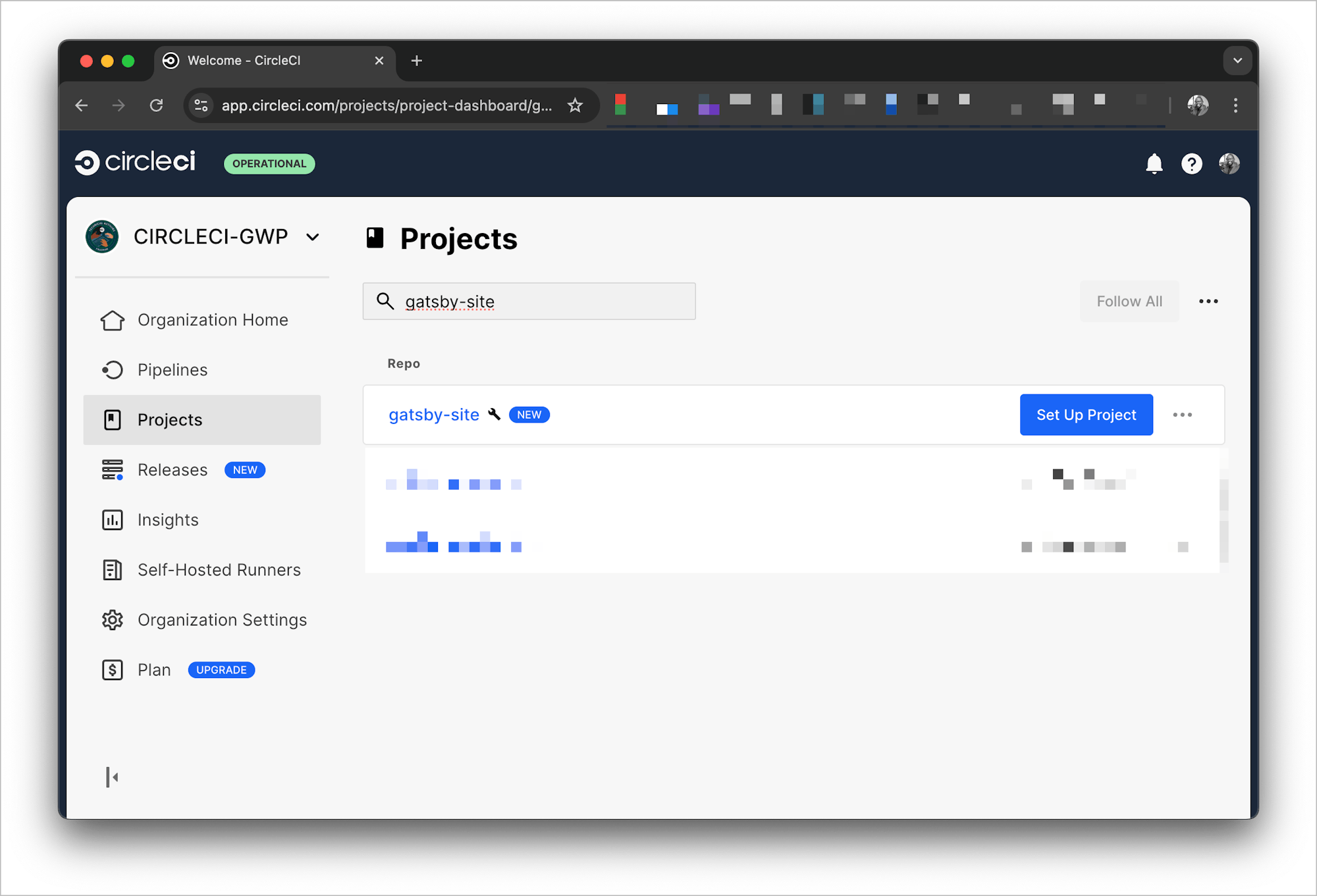Screen dimensions: 1317x896
Task: Click the help question mark icon
Action: (1192, 163)
